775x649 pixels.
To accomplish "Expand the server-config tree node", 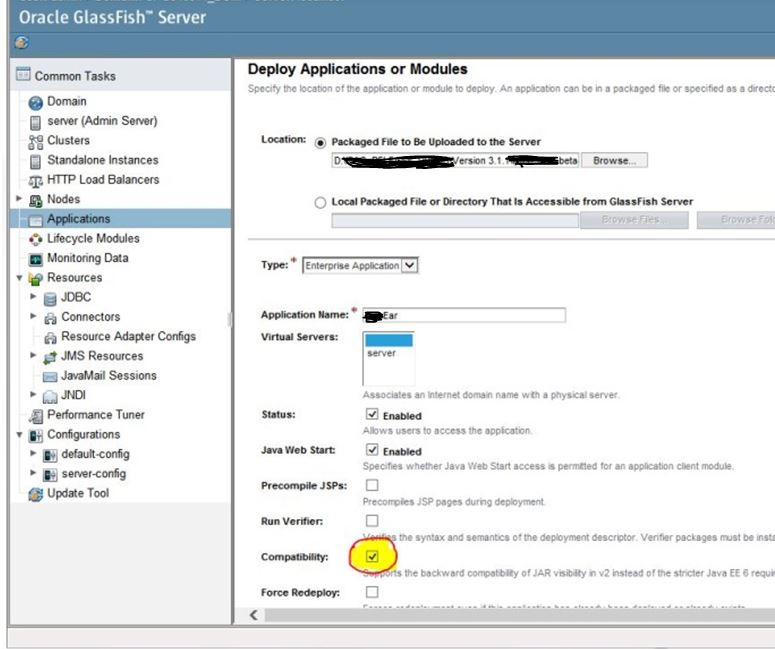I will [33, 473].
